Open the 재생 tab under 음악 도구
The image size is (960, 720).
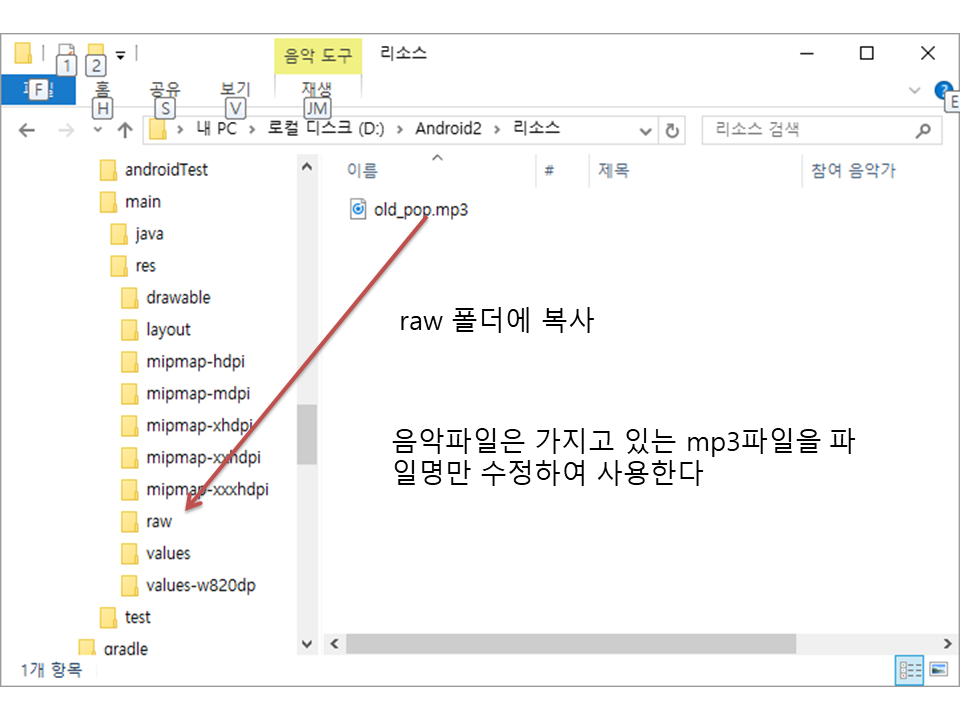pyautogui.click(x=316, y=89)
